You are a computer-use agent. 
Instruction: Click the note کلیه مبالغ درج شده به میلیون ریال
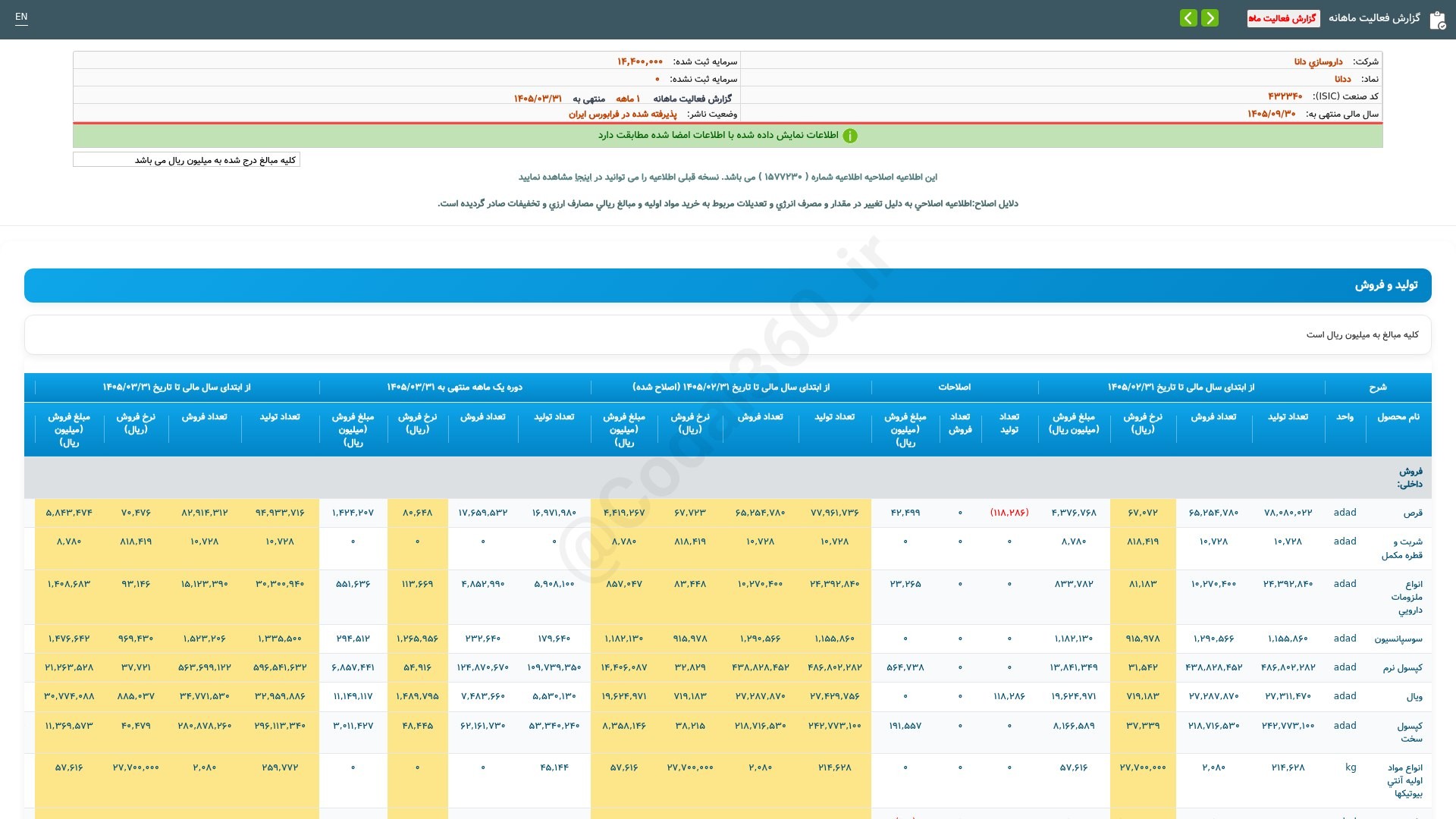pos(187,160)
